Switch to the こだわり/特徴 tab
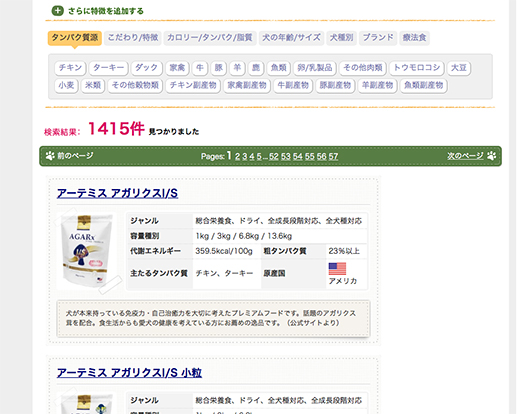 click(133, 38)
